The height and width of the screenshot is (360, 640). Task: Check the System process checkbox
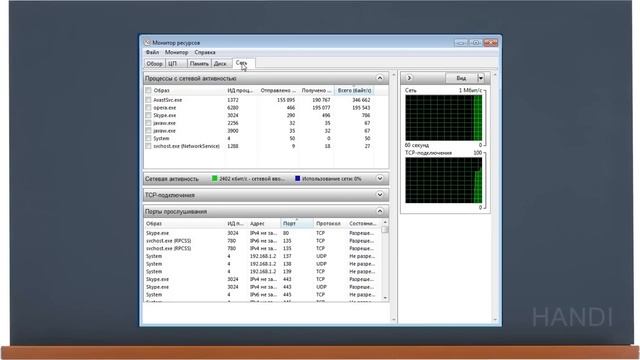coord(148,138)
